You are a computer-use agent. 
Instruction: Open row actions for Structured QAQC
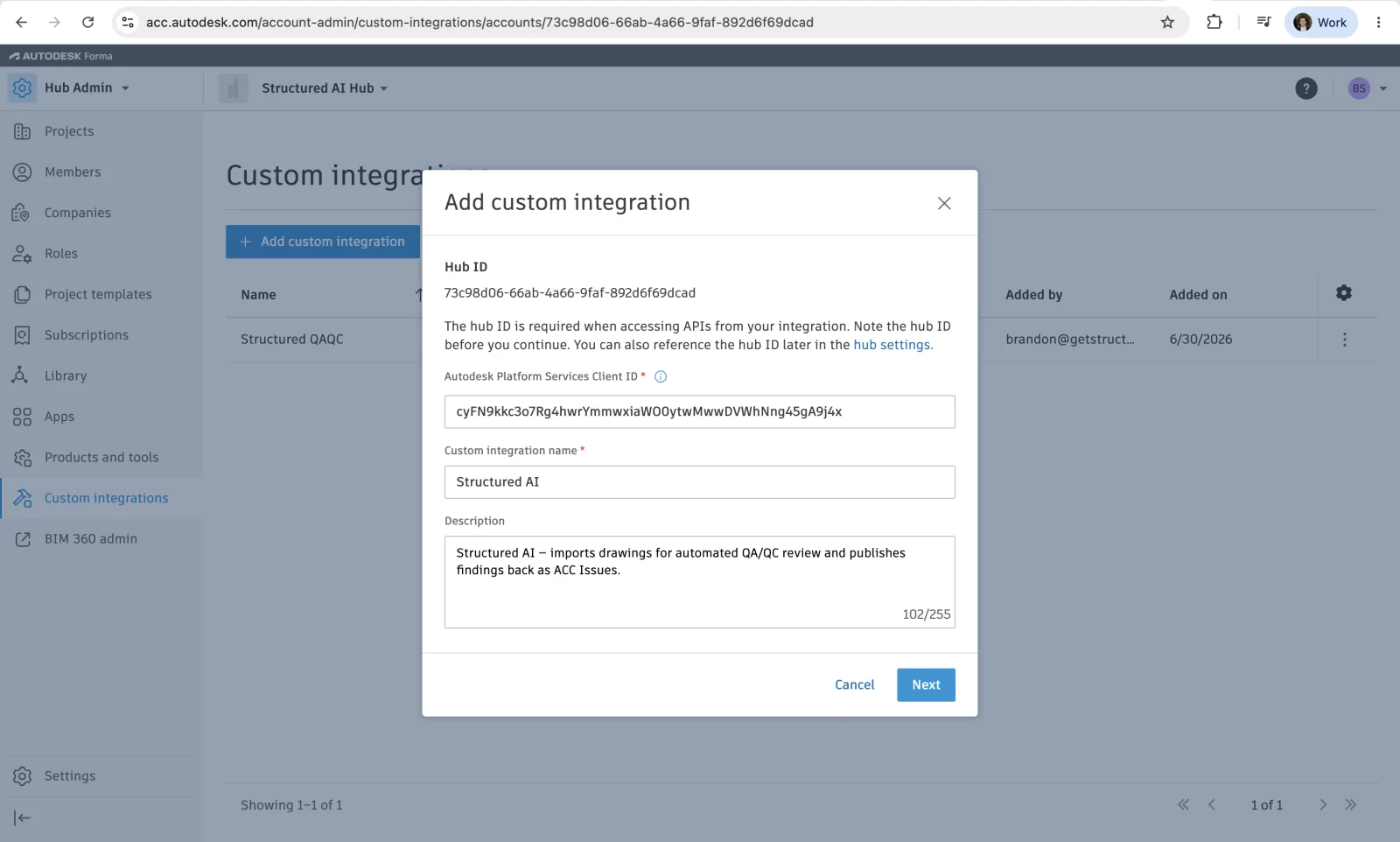[x=1345, y=340]
